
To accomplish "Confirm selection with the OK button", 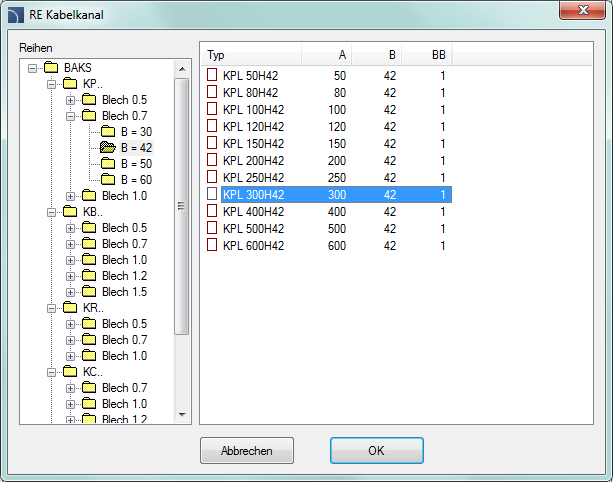I will point(376,450).
